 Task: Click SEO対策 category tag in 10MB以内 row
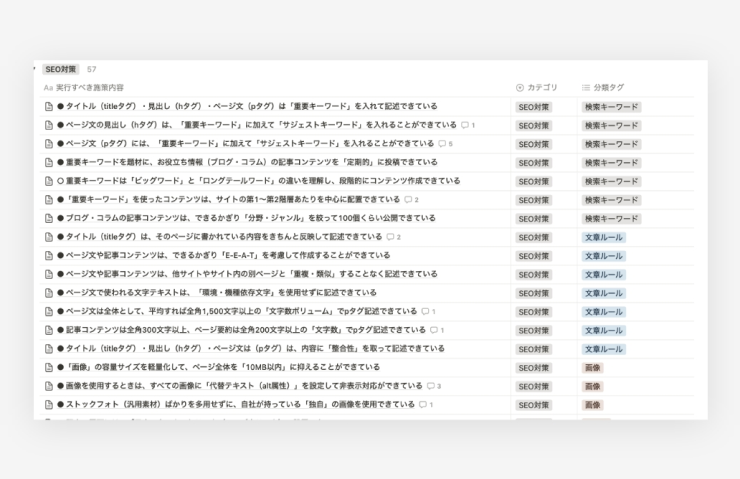click(534, 368)
